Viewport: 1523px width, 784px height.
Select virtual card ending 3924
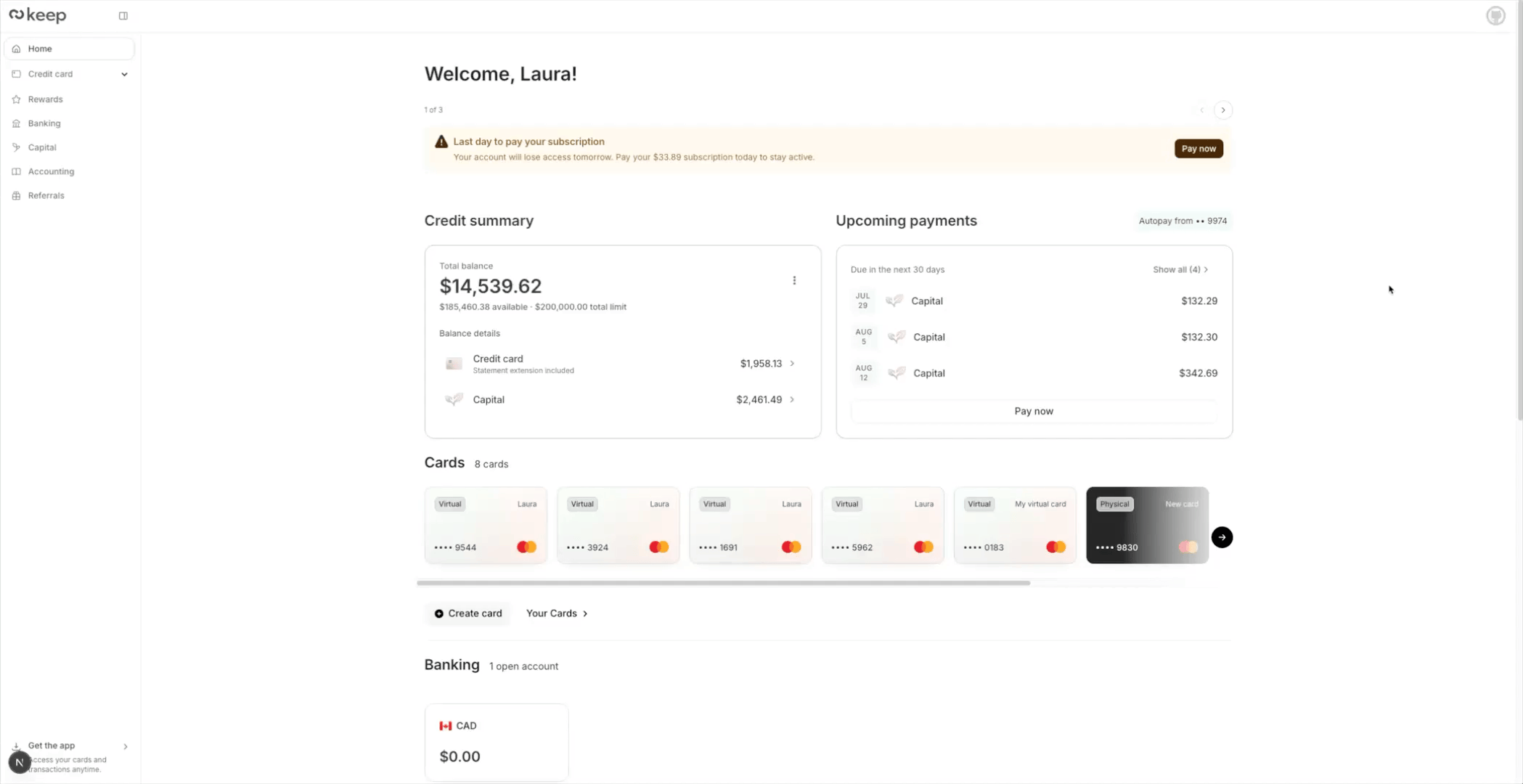(x=618, y=525)
